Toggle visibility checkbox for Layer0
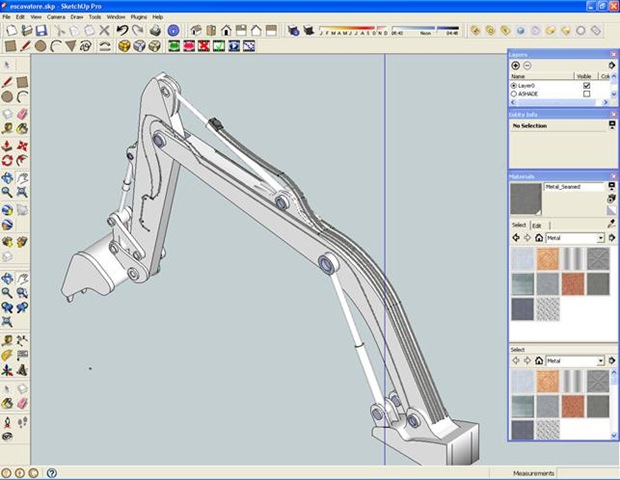Image resolution: width=620 pixels, height=480 pixels. pos(586,86)
